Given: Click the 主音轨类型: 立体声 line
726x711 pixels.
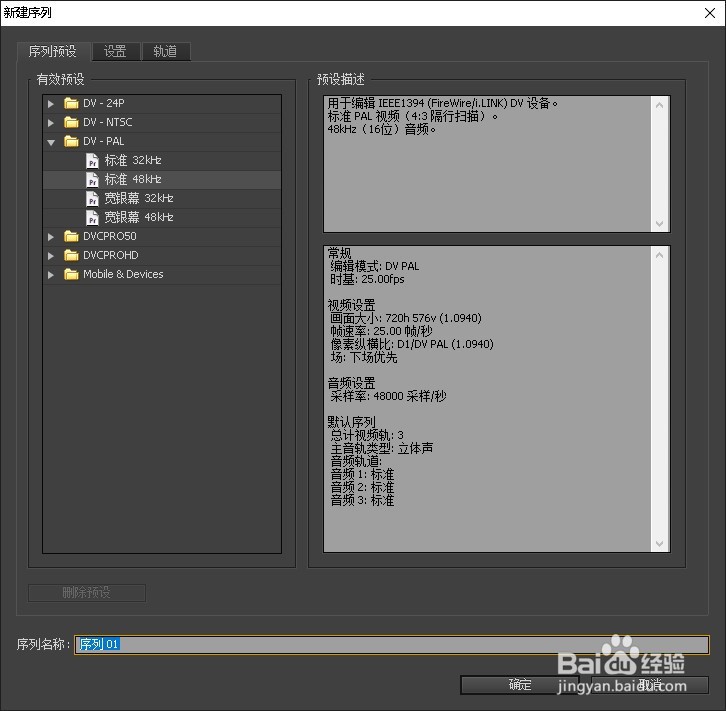Looking at the screenshot, I should click(382, 448).
